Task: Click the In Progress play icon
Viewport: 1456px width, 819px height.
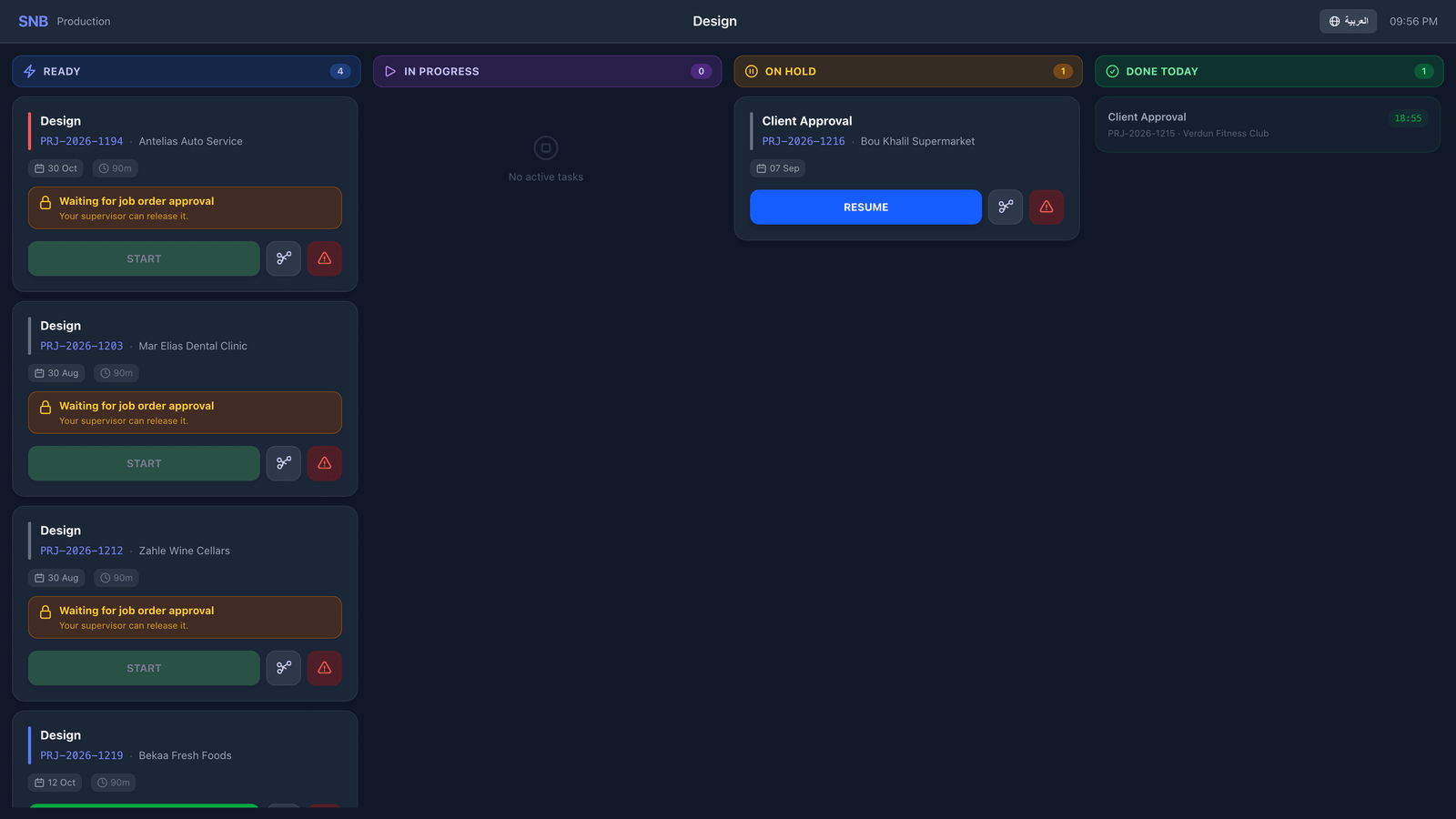Action: pos(390,71)
